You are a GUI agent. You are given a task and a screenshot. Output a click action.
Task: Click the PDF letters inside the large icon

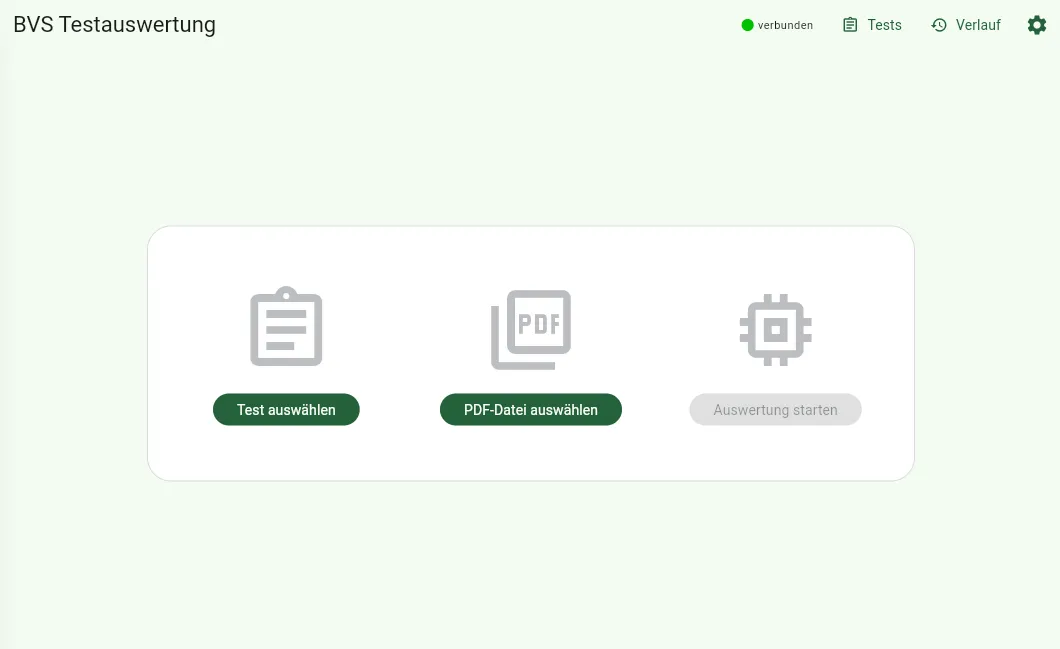pos(540,324)
